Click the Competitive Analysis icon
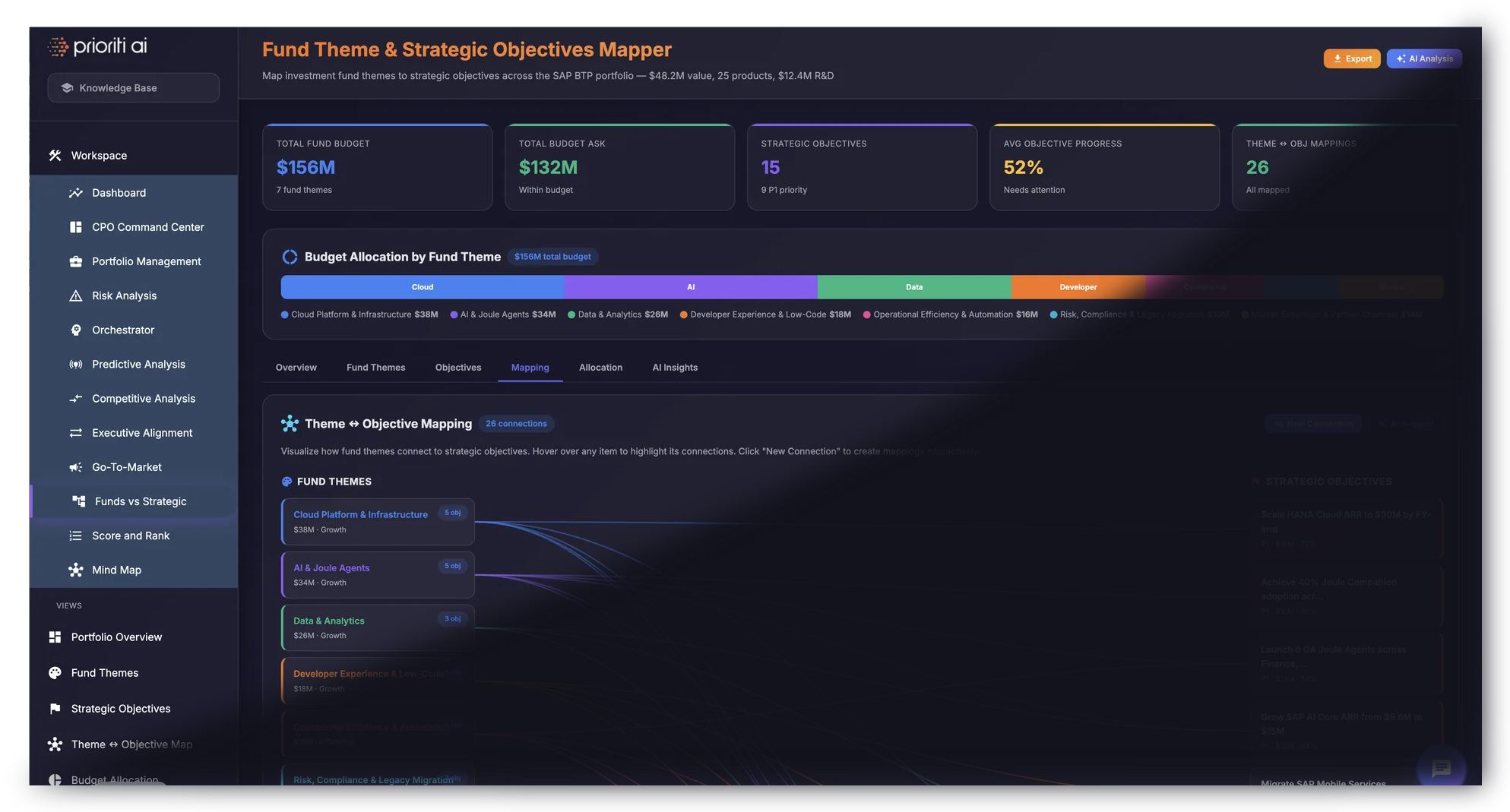 click(75, 399)
